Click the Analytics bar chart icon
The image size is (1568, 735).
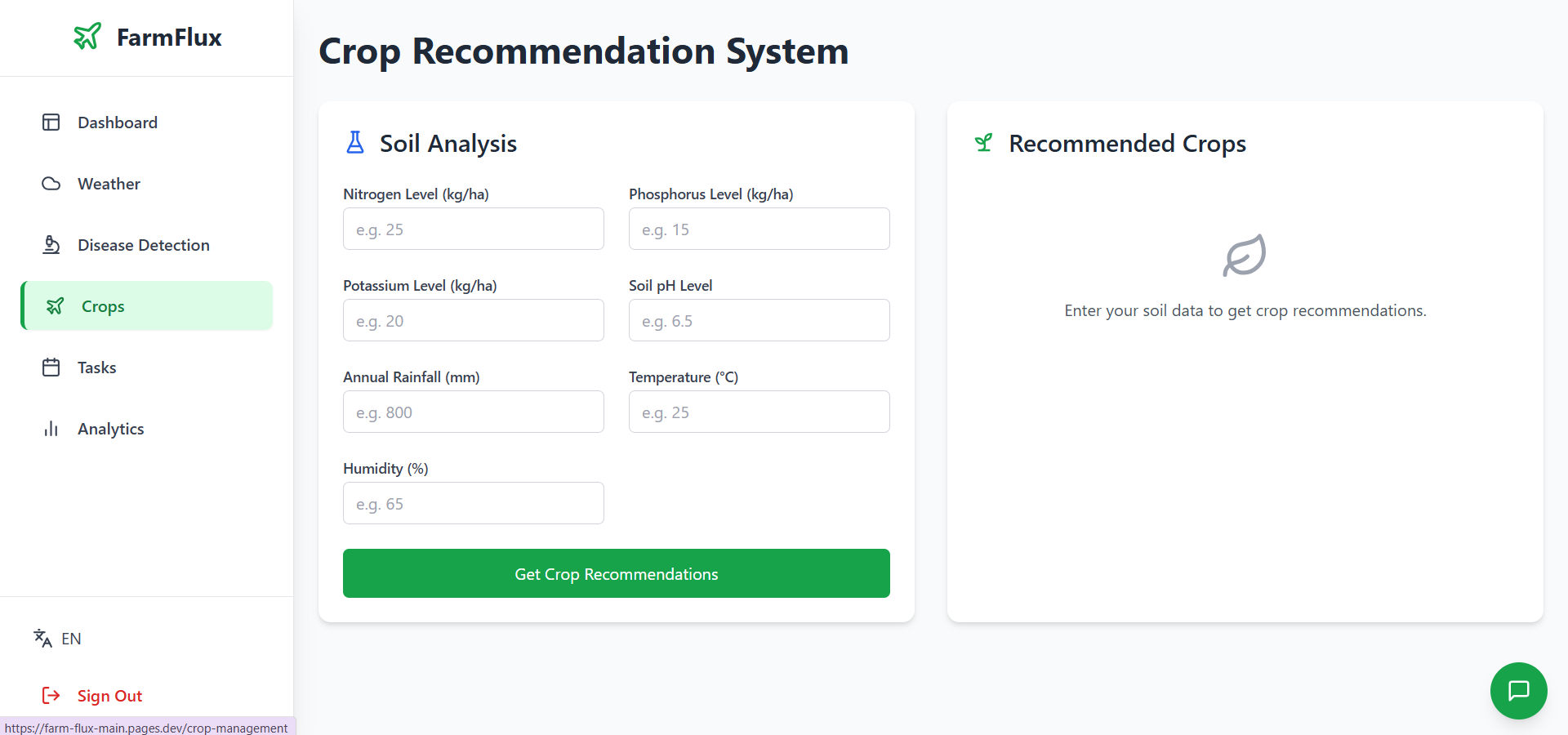51,429
